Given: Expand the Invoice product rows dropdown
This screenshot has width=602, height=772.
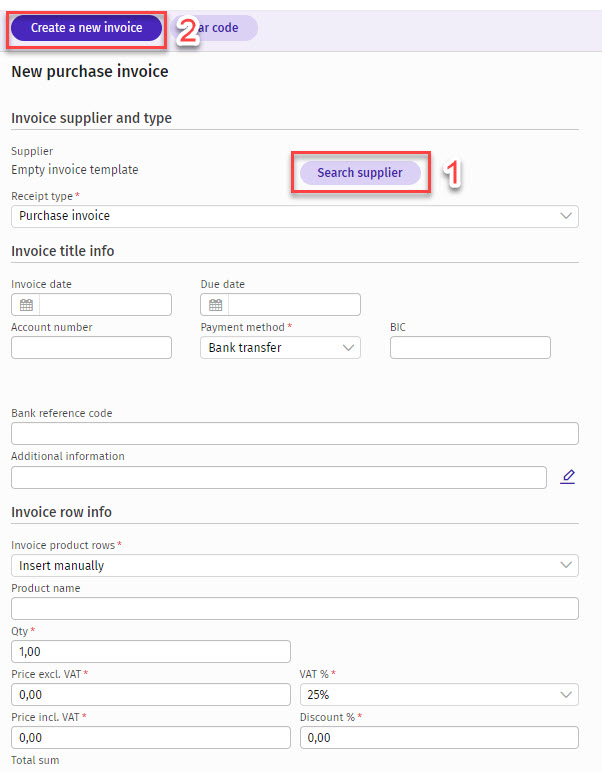Looking at the screenshot, I should tap(294, 566).
